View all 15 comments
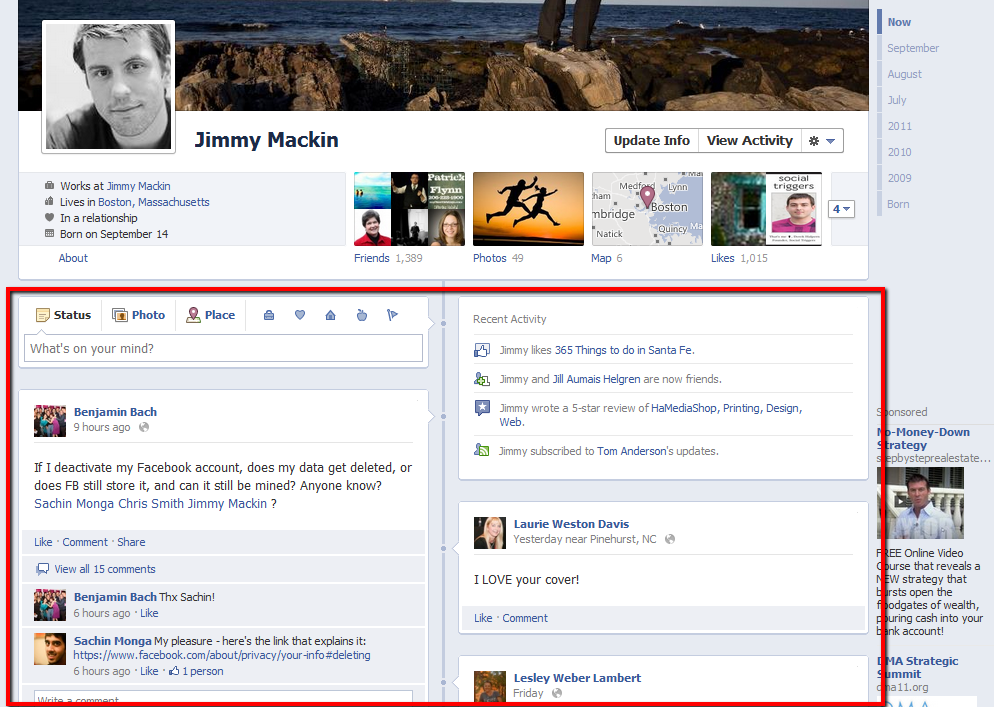This screenshot has width=994, height=707. coord(105,569)
